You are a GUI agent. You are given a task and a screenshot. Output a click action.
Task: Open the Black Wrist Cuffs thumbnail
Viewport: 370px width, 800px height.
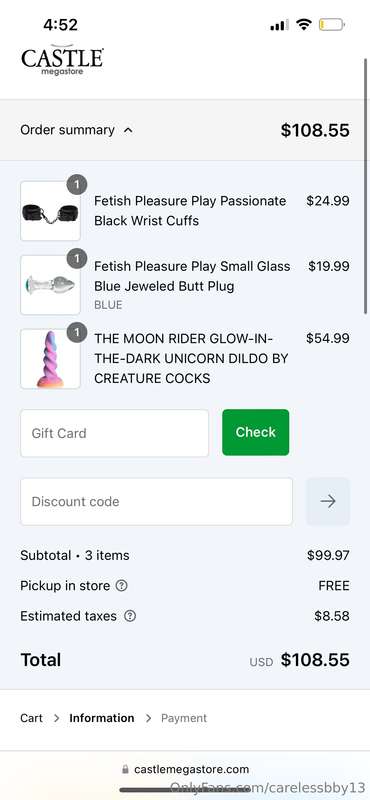pos(51,211)
